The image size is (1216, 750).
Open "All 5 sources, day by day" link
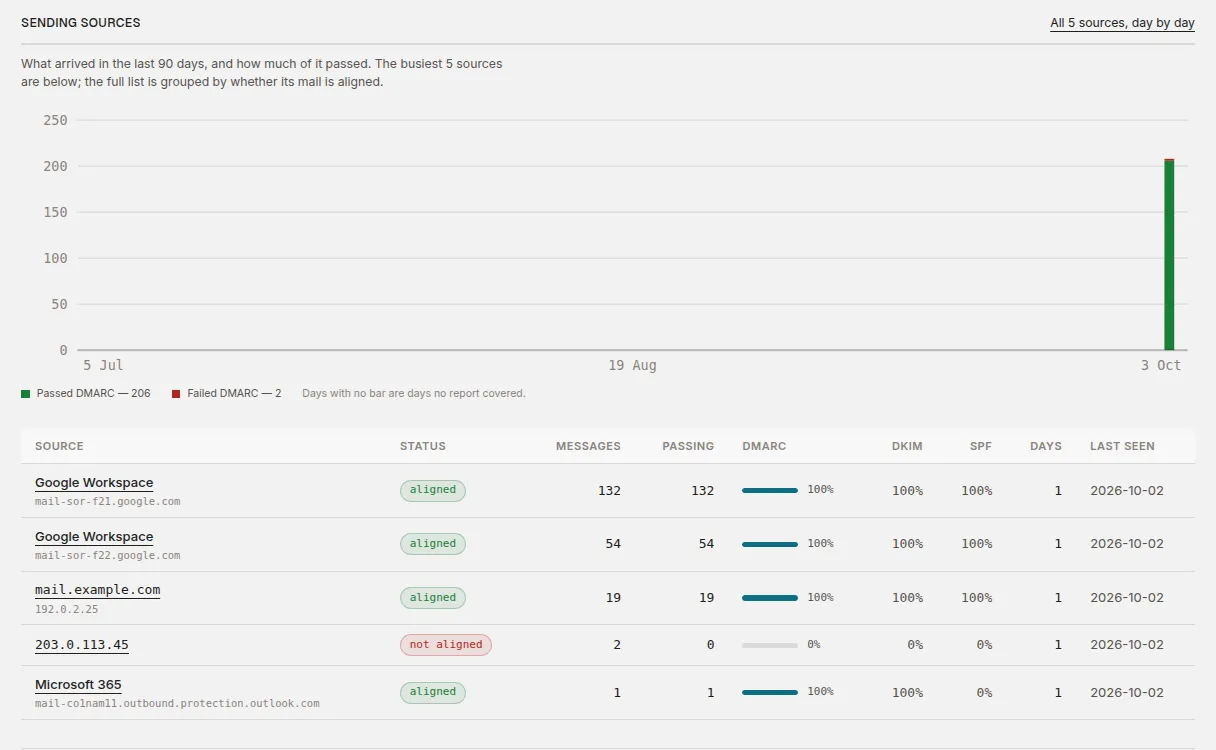pyautogui.click(x=1122, y=23)
